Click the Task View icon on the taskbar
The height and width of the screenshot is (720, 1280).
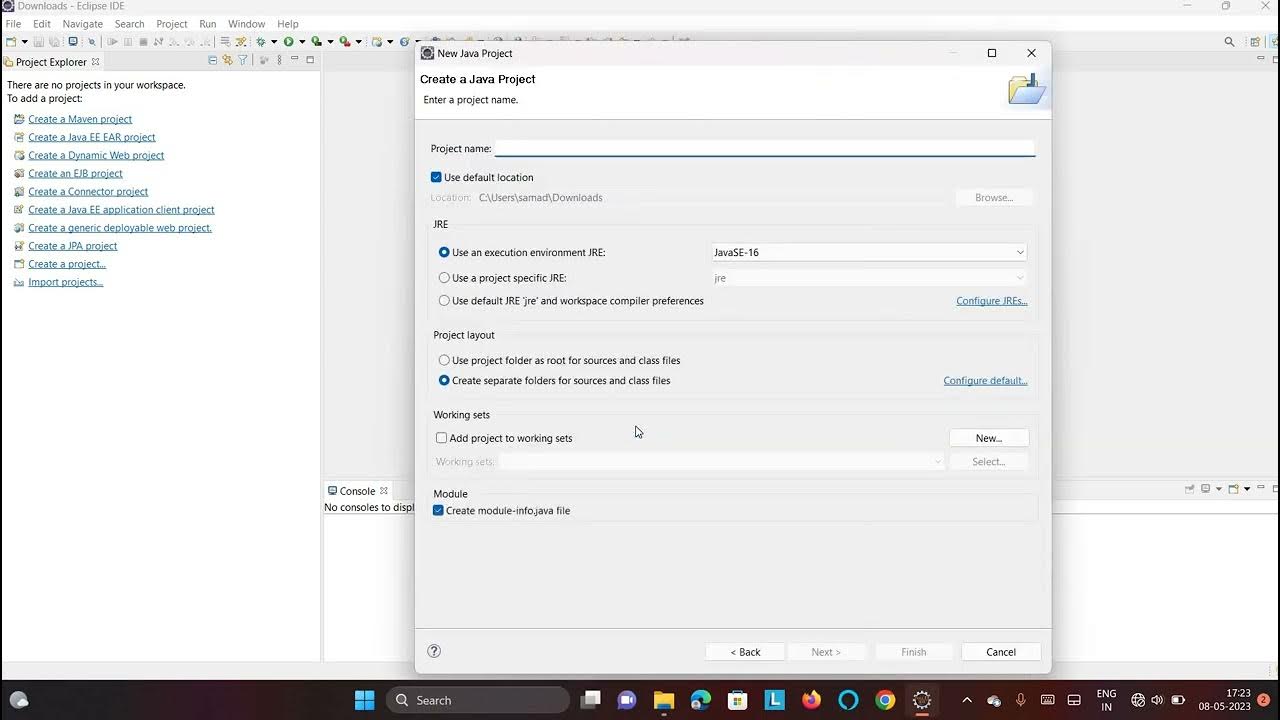(591, 700)
